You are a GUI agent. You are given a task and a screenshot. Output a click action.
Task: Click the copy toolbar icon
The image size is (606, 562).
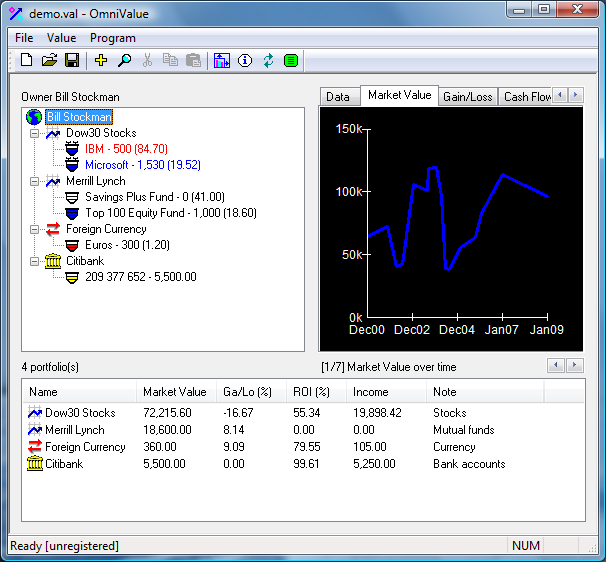170,60
